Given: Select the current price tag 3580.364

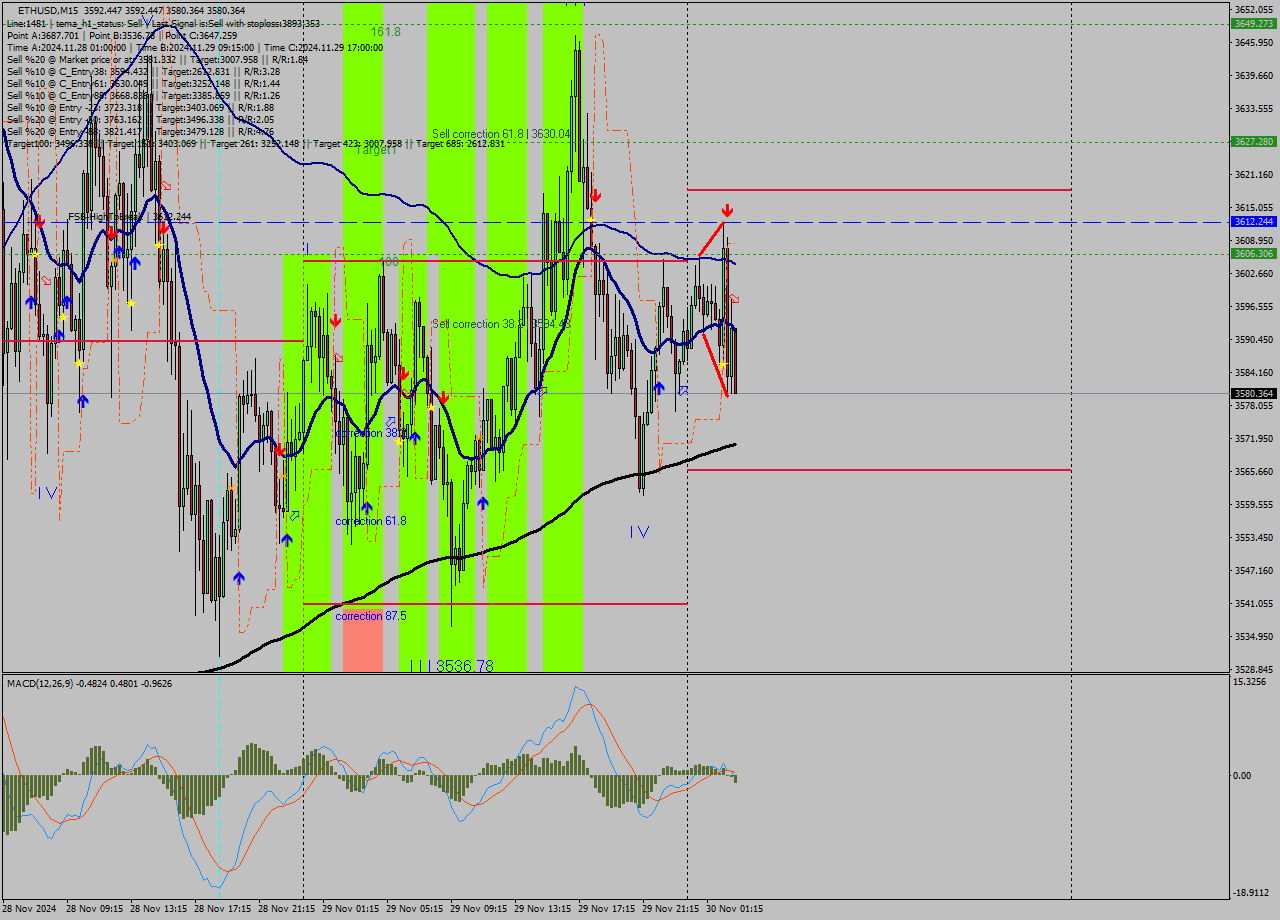Looking at the screenshot, I should 1253,393.
